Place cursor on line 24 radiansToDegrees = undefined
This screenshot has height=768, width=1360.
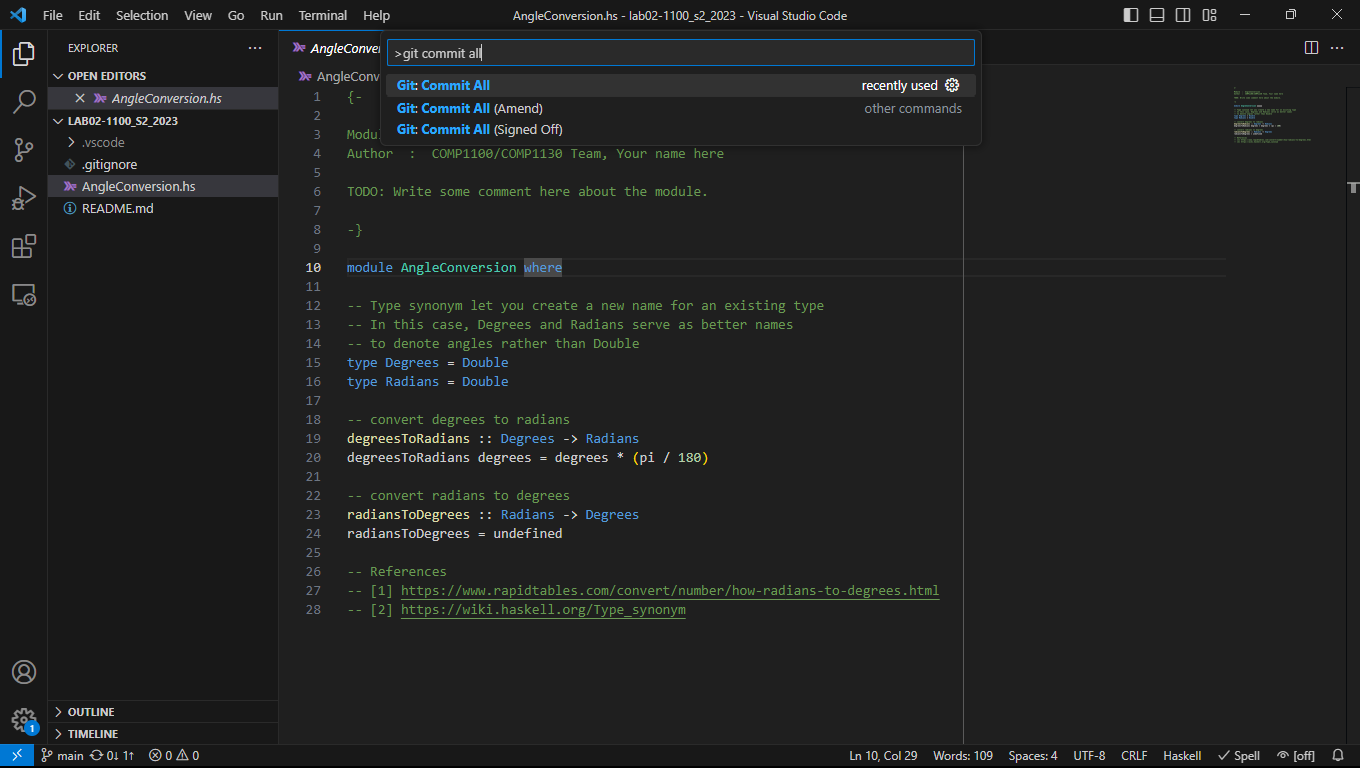[x=454, y=534]
